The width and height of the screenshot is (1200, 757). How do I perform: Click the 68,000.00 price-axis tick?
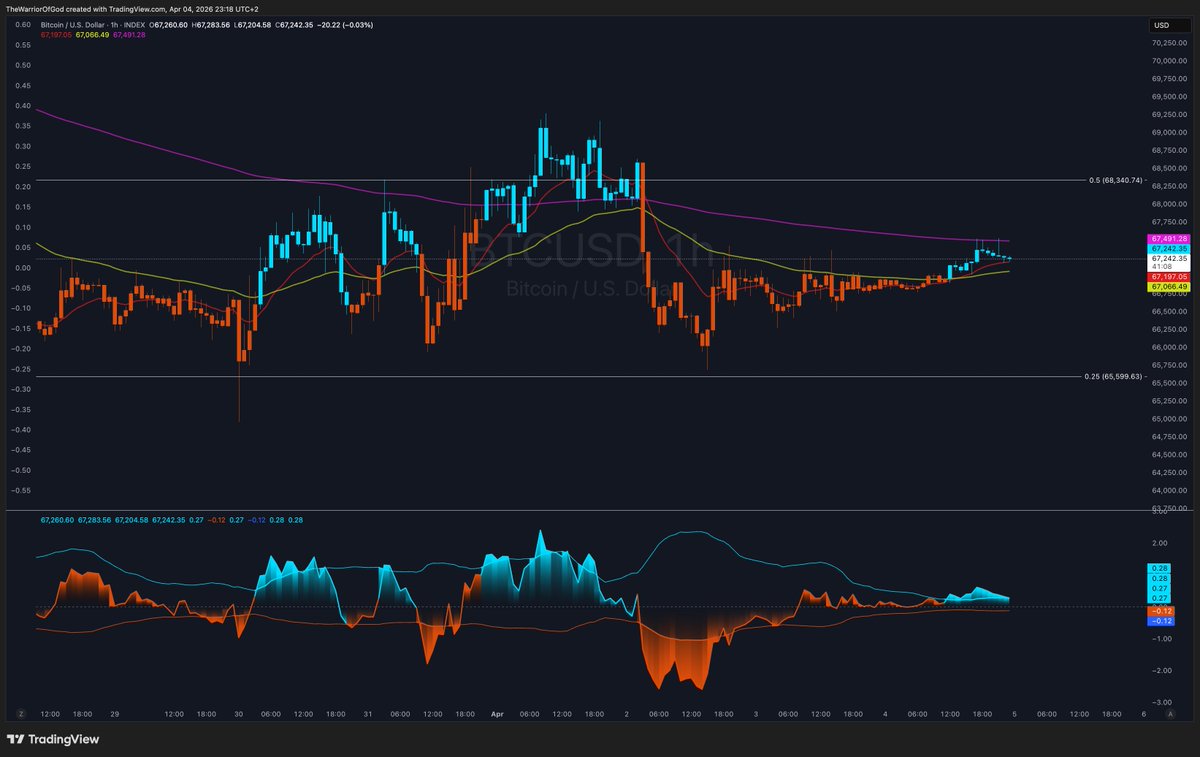(1168, 204)
